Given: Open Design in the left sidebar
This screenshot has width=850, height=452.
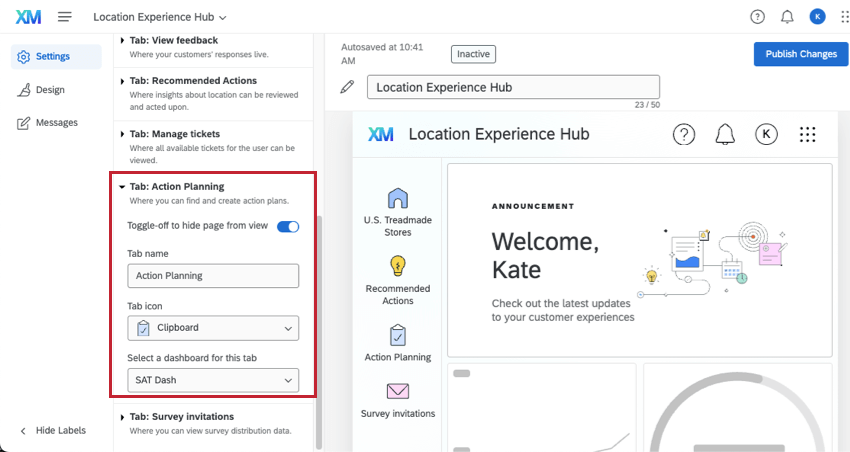Looking at the screenshot, I should click(41, 90).
